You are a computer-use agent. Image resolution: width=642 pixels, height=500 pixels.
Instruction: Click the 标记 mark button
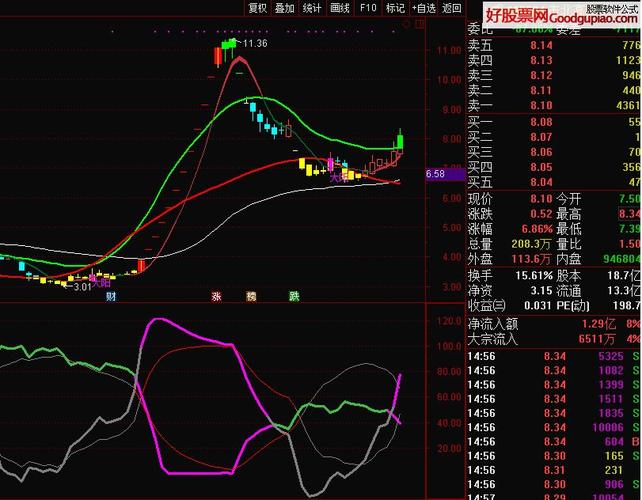(395, 8)
